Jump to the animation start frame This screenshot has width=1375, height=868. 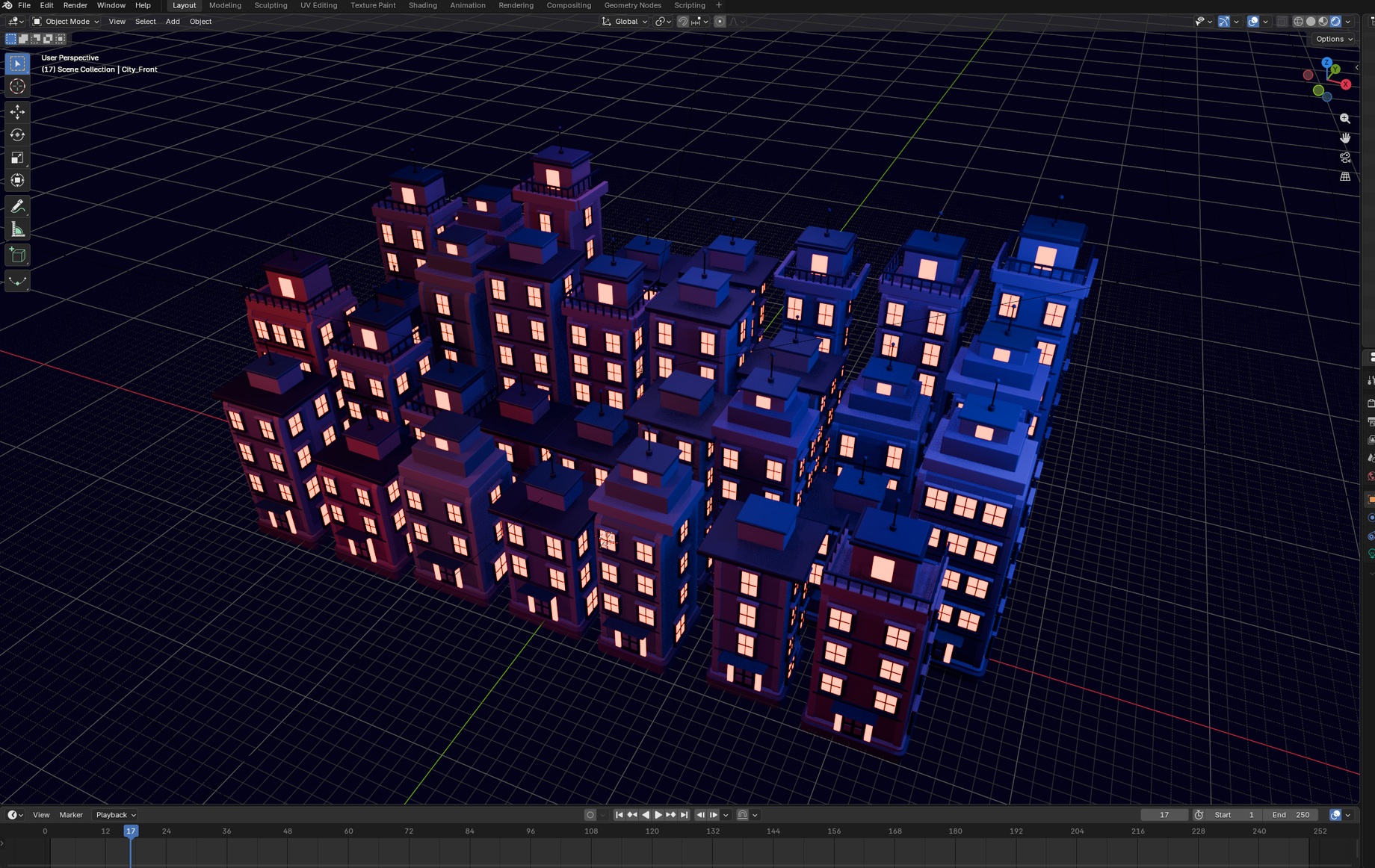click(x=619, y=815)
